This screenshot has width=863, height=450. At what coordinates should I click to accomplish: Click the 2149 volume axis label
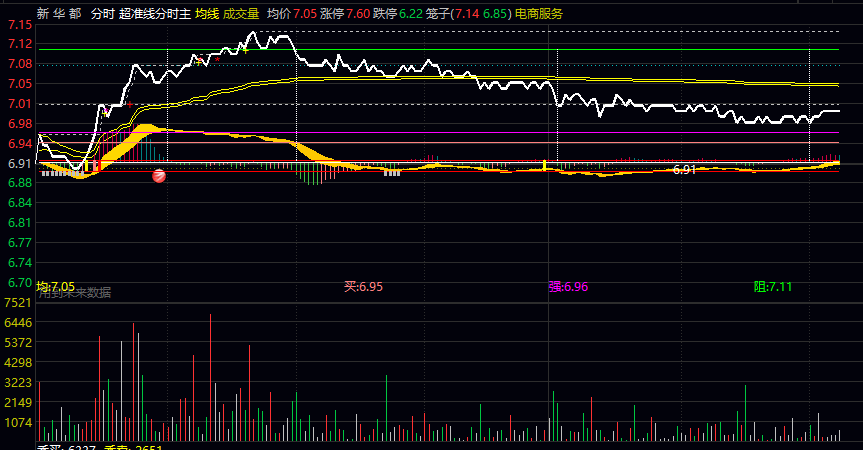tap(18, 403)
